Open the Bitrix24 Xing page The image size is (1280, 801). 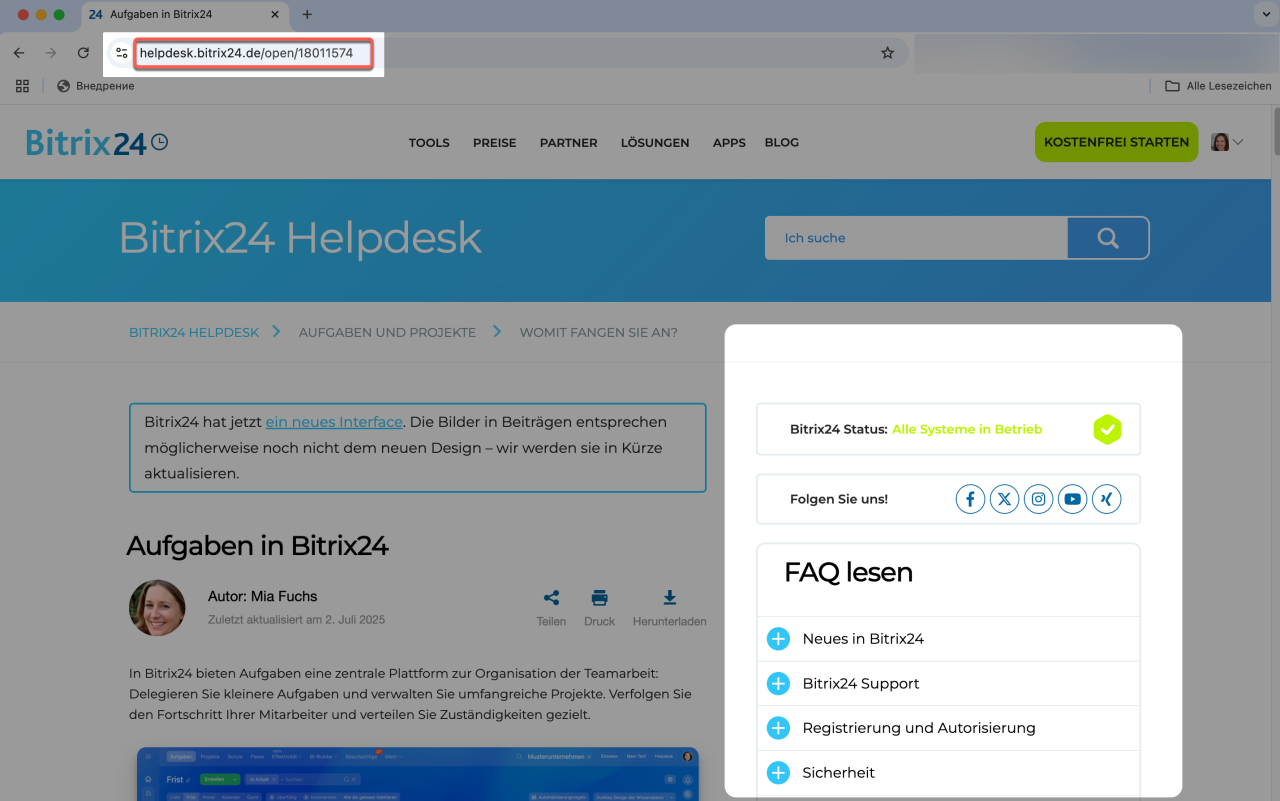(x=1106, y=499)
